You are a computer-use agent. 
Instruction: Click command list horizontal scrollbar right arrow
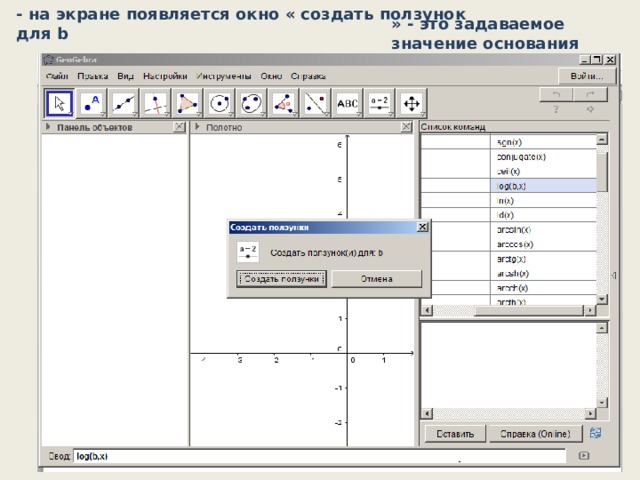coord(590,310)
